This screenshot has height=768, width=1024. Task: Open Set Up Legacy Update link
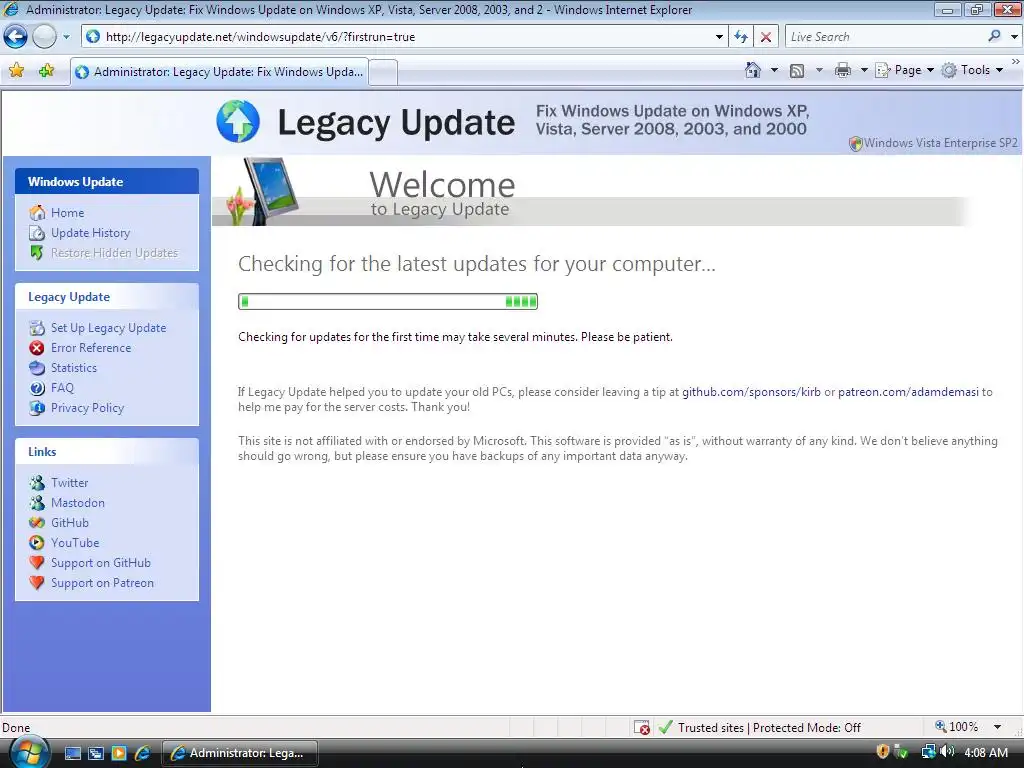pyautogui.click(x=108, y=328)
